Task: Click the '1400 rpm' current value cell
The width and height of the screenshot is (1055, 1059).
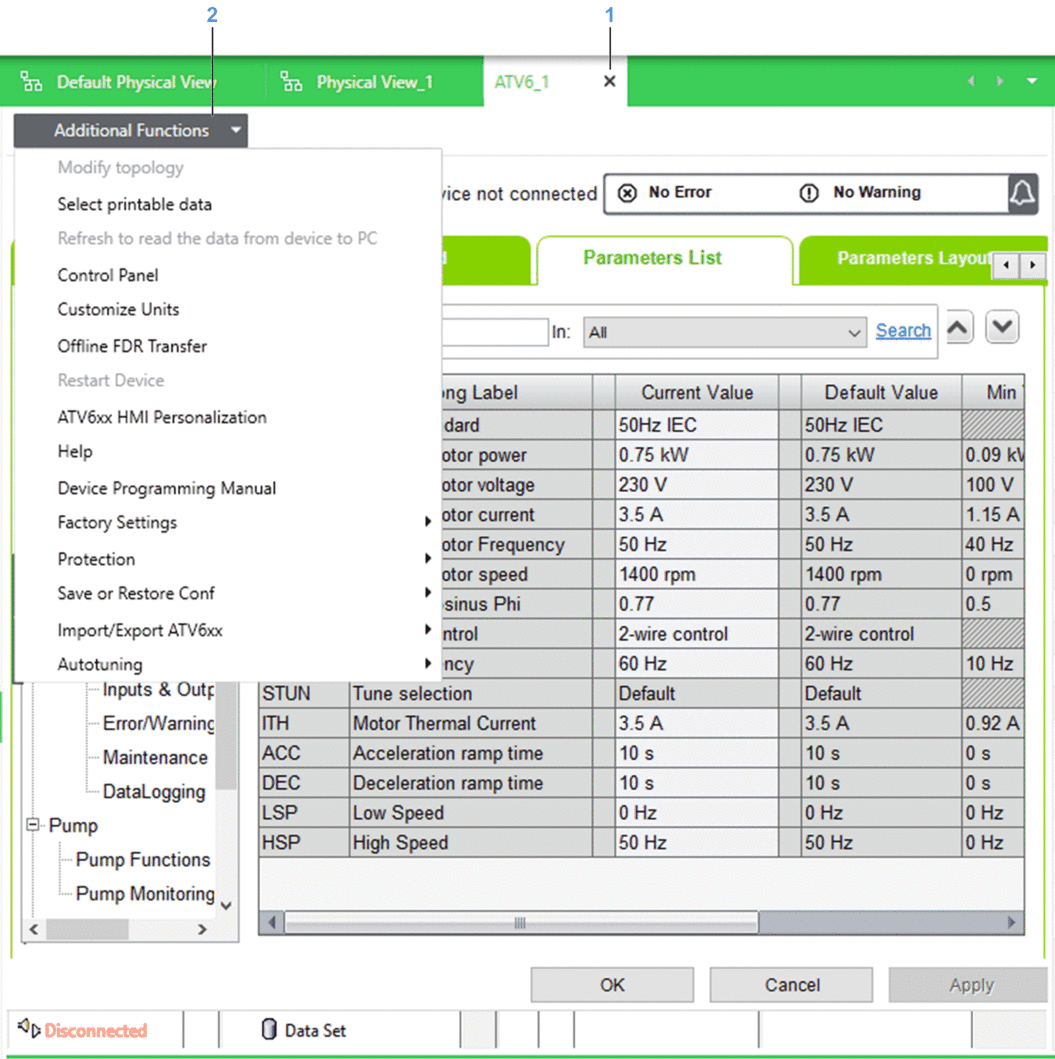Action: [x=697, y=574]
